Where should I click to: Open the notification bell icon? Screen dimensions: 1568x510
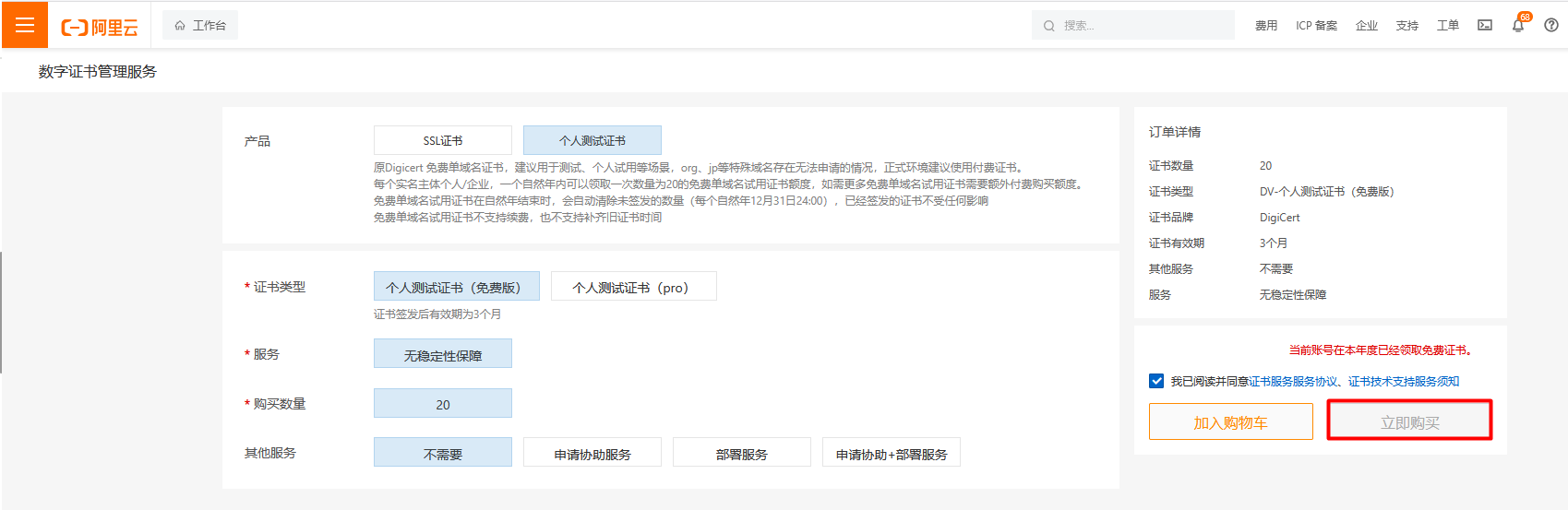(1518, 25)
